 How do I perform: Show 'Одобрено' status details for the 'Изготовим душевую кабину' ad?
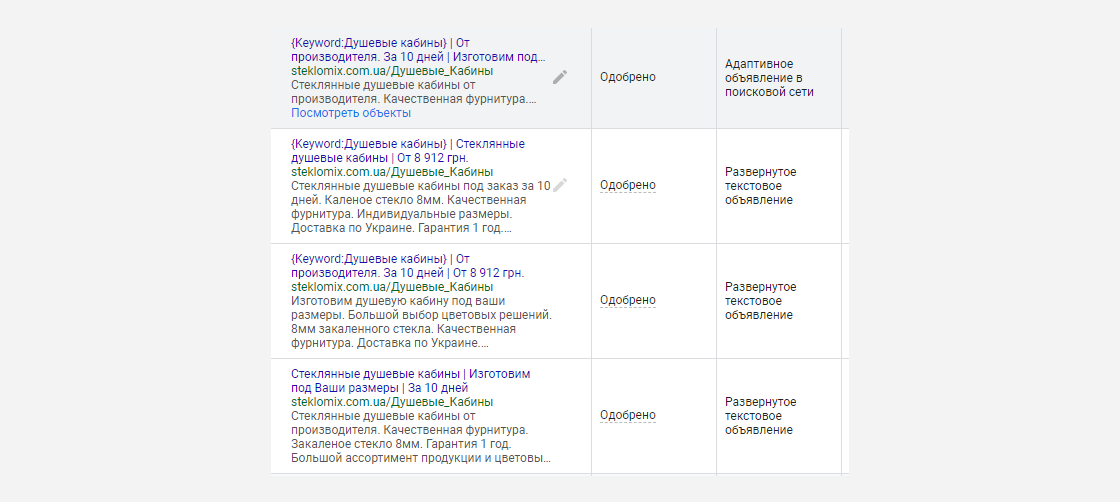pos(628,300)
